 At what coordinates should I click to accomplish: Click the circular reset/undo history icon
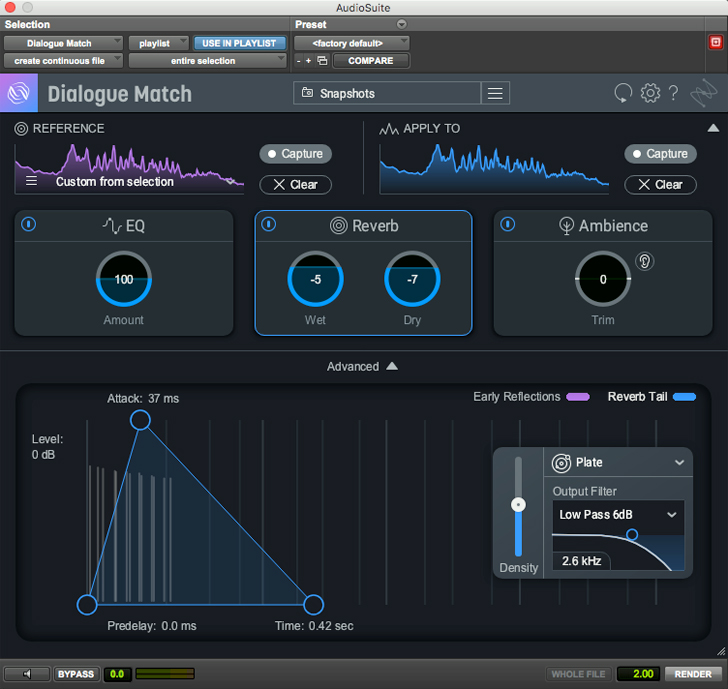point(623,93)
